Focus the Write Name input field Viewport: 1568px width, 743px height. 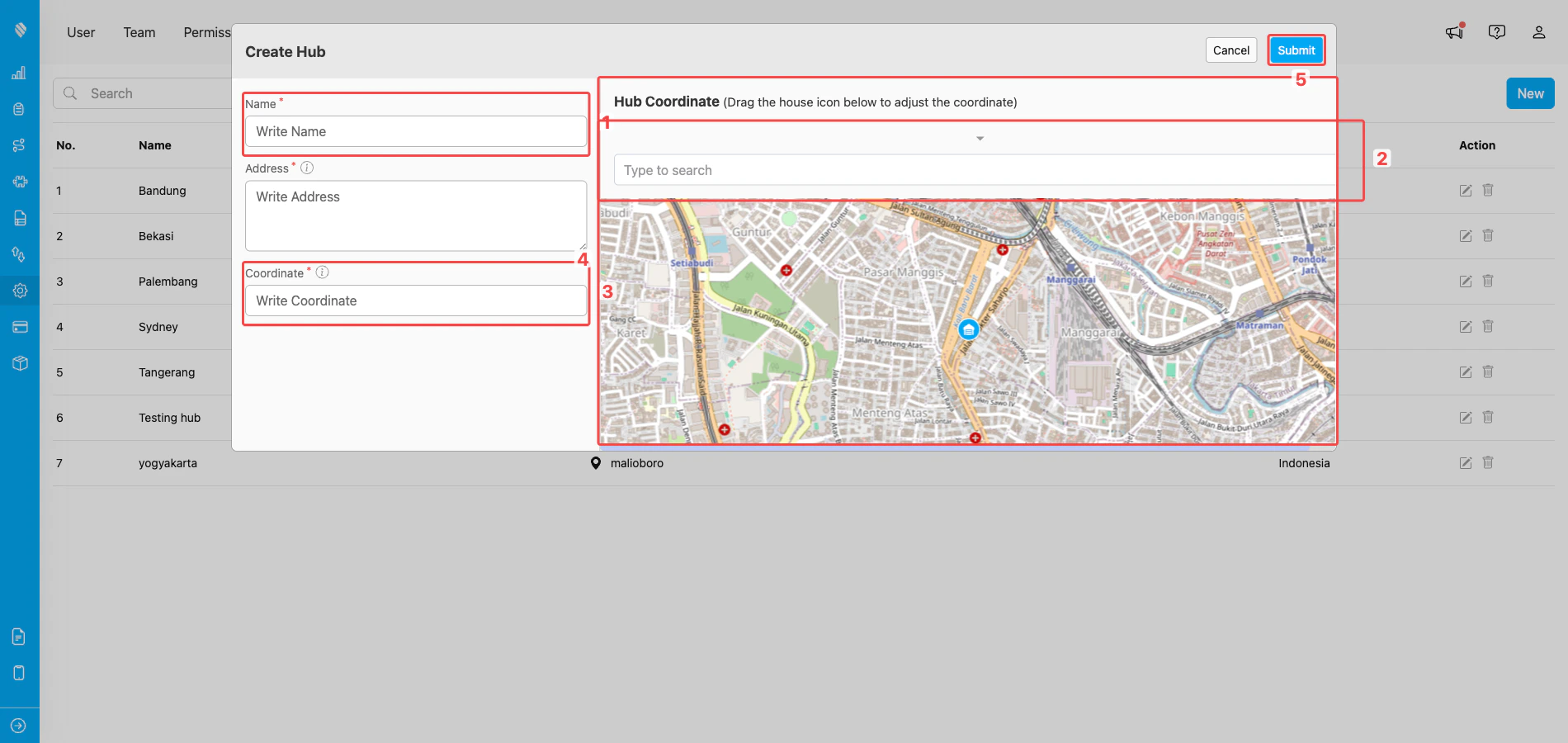[x=416, y=131]
